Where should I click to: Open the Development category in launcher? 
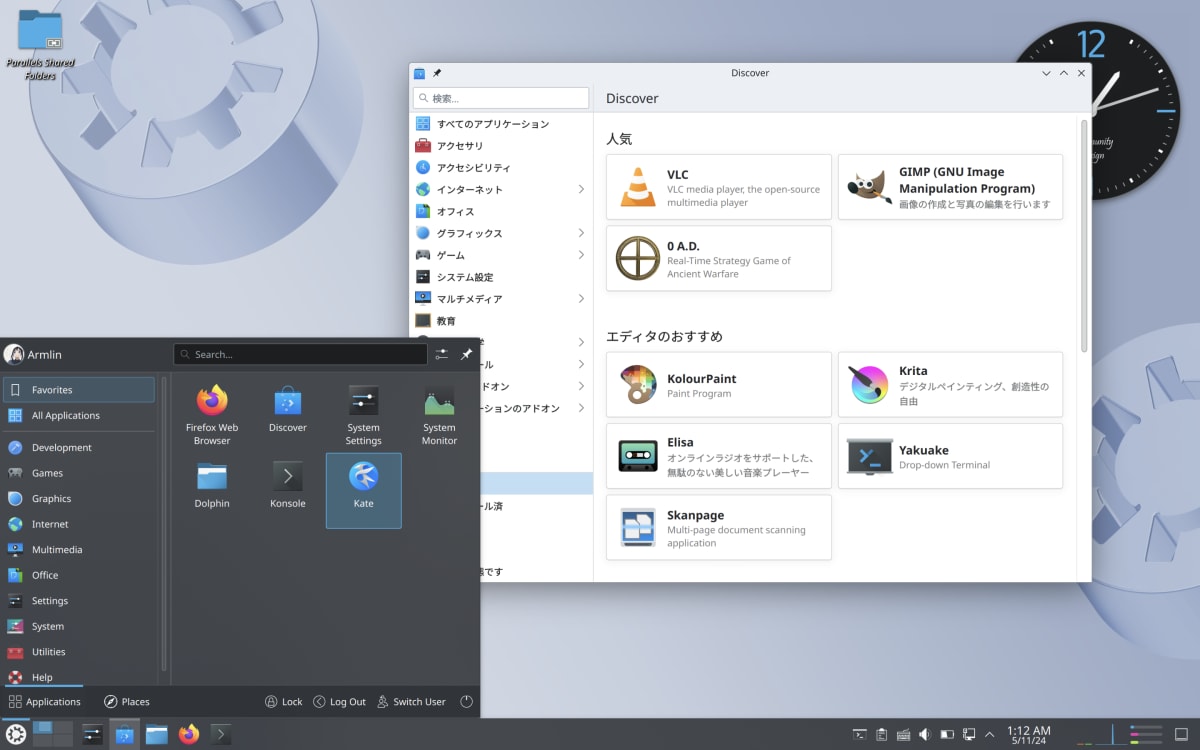pyautogui.click(x=79, y=448)
